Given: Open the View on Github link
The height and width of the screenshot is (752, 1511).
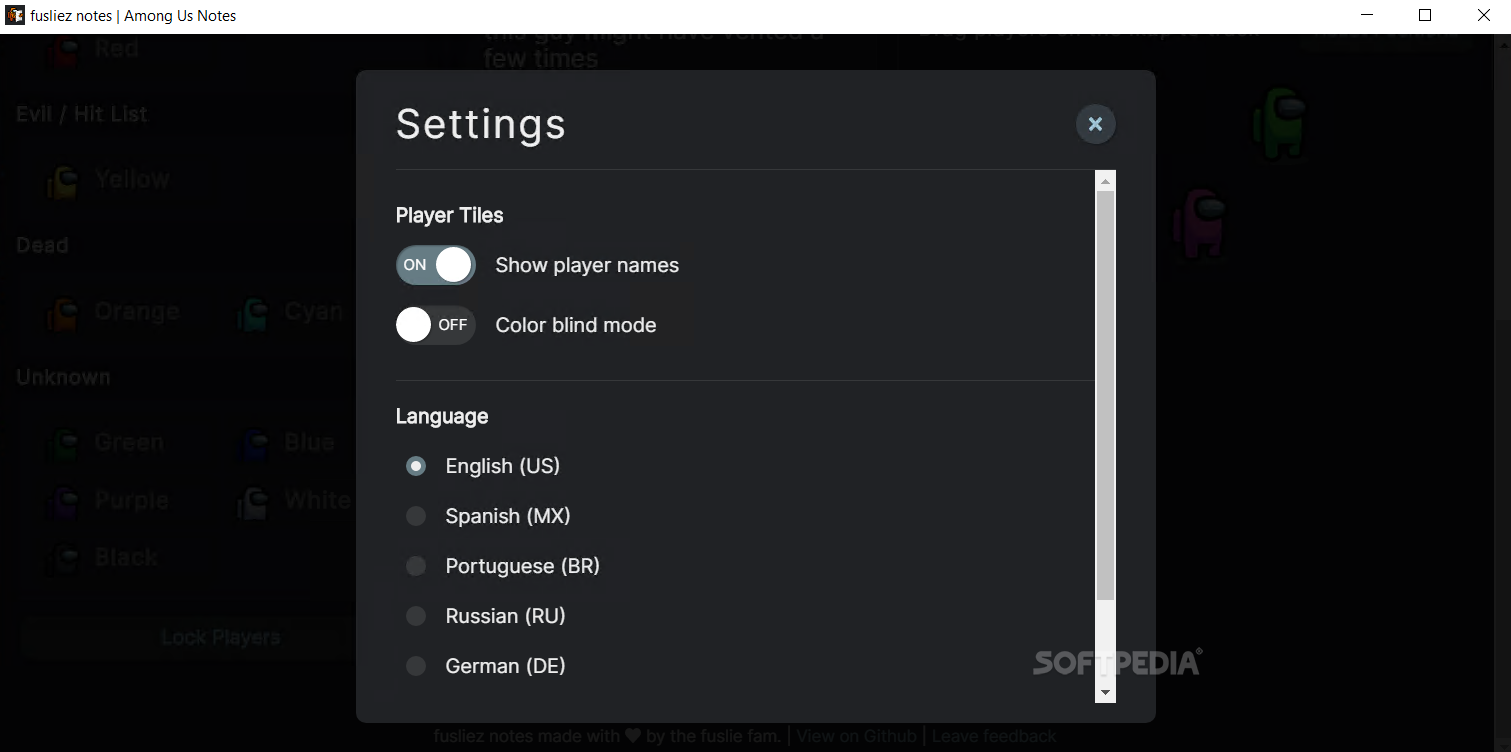Looking at the screenshot, I should [x=856, y=736].
